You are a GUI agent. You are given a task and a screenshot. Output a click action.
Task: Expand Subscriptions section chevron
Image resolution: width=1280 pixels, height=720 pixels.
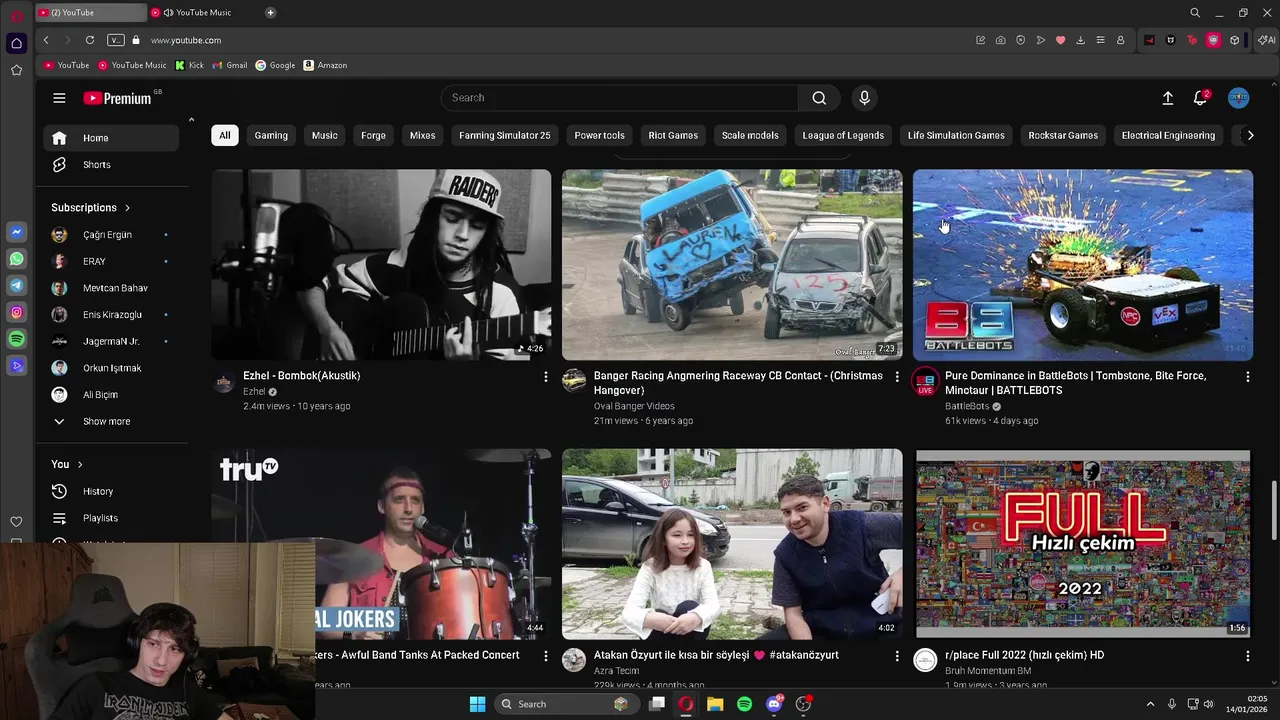point(127,208)
